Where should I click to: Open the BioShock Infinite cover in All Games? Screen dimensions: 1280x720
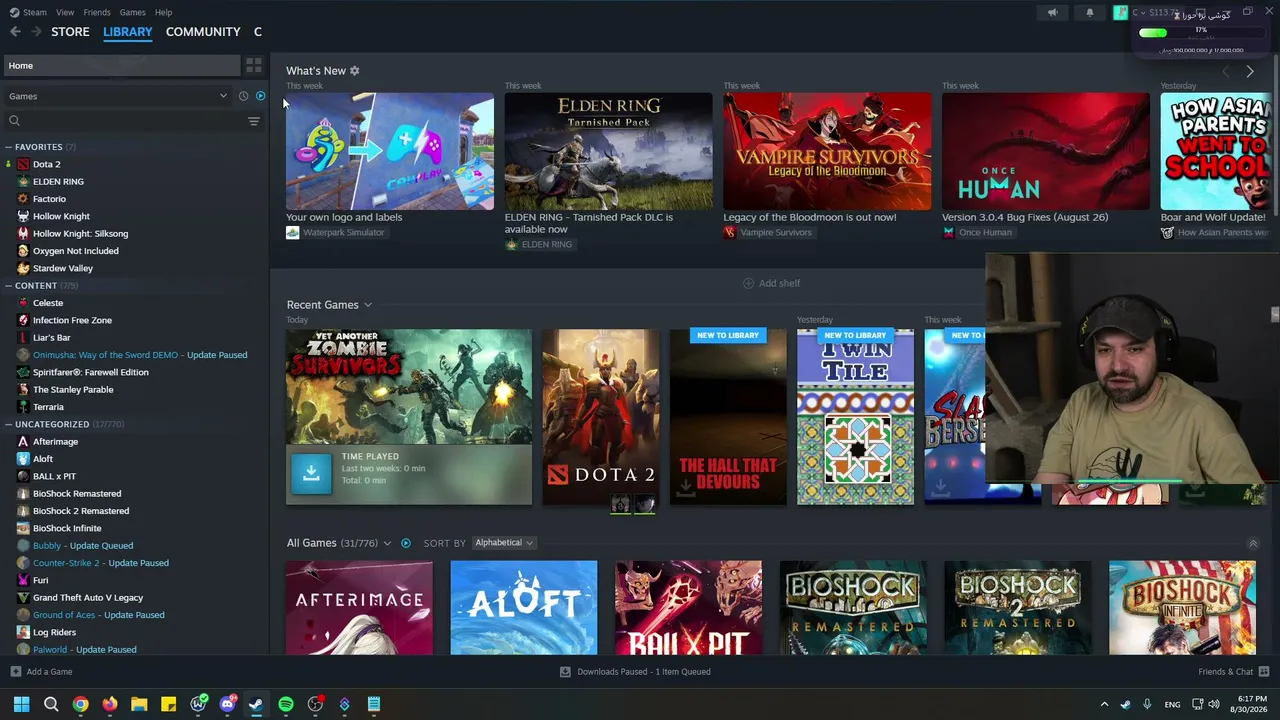pos(1182,608)
